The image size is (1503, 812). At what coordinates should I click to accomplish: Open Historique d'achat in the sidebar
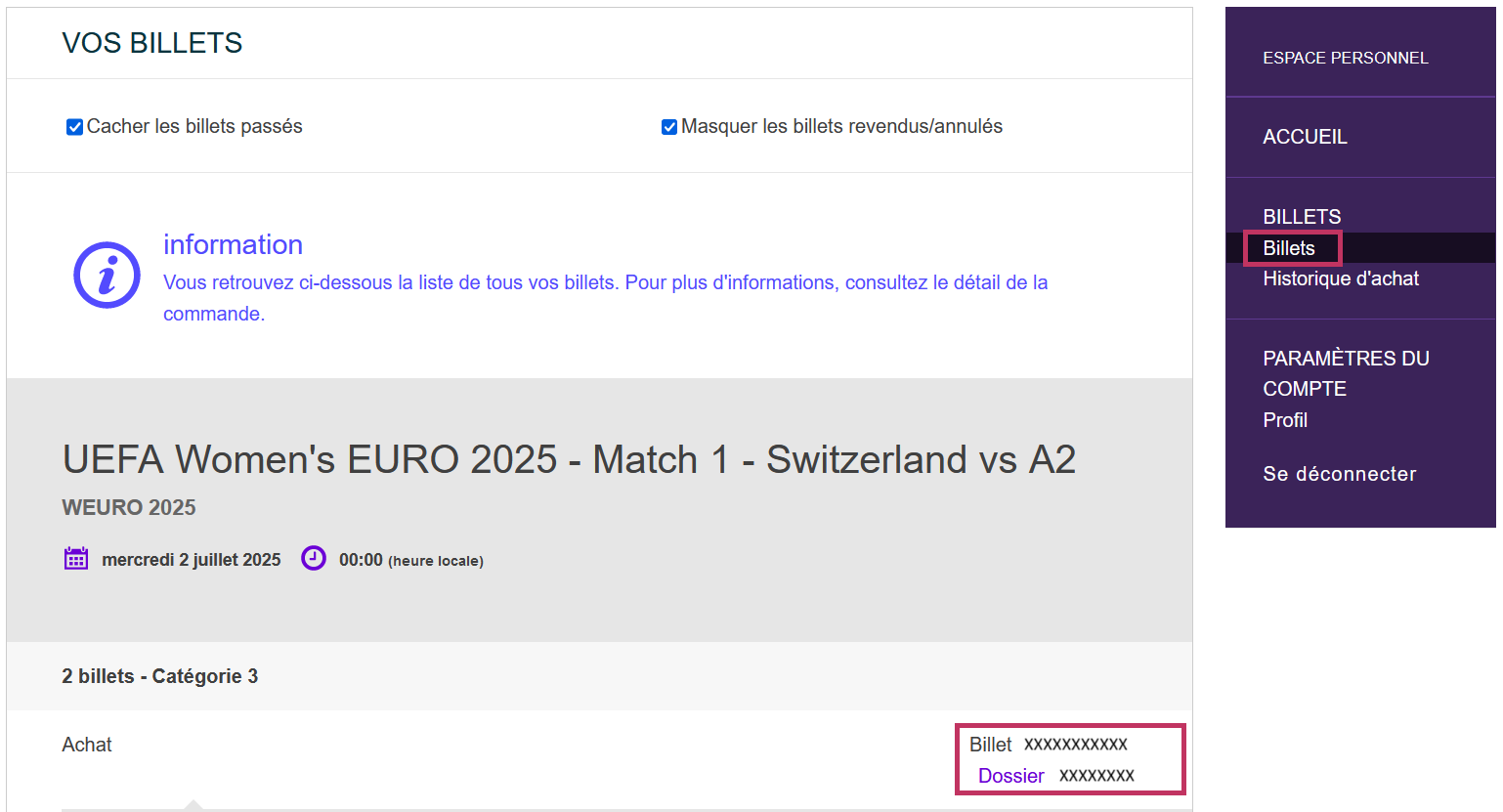1341,278
